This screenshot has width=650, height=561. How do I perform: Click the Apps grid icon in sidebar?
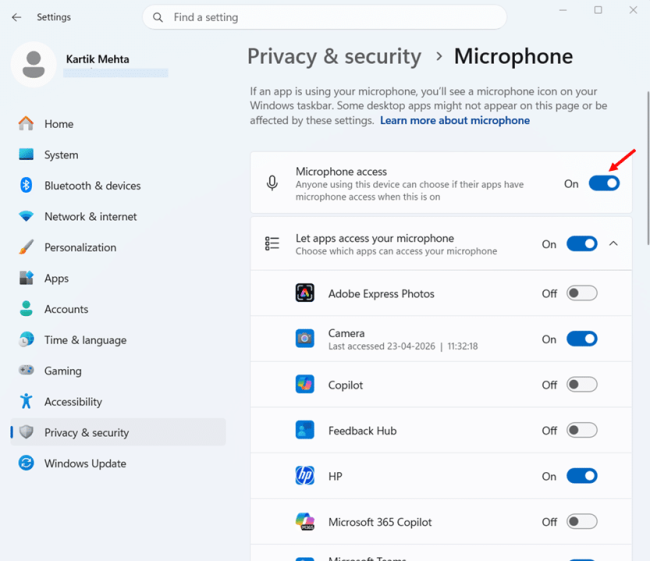26,277
